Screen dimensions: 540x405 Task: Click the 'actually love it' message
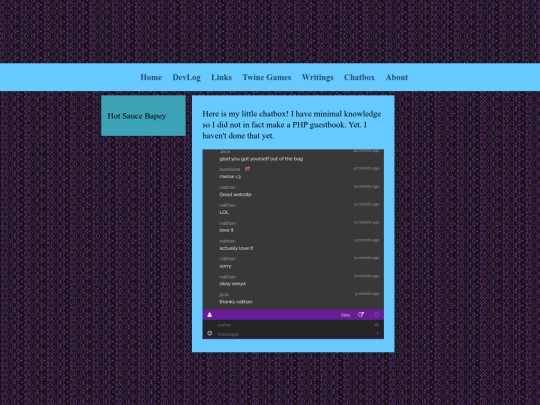click(236, 248)
